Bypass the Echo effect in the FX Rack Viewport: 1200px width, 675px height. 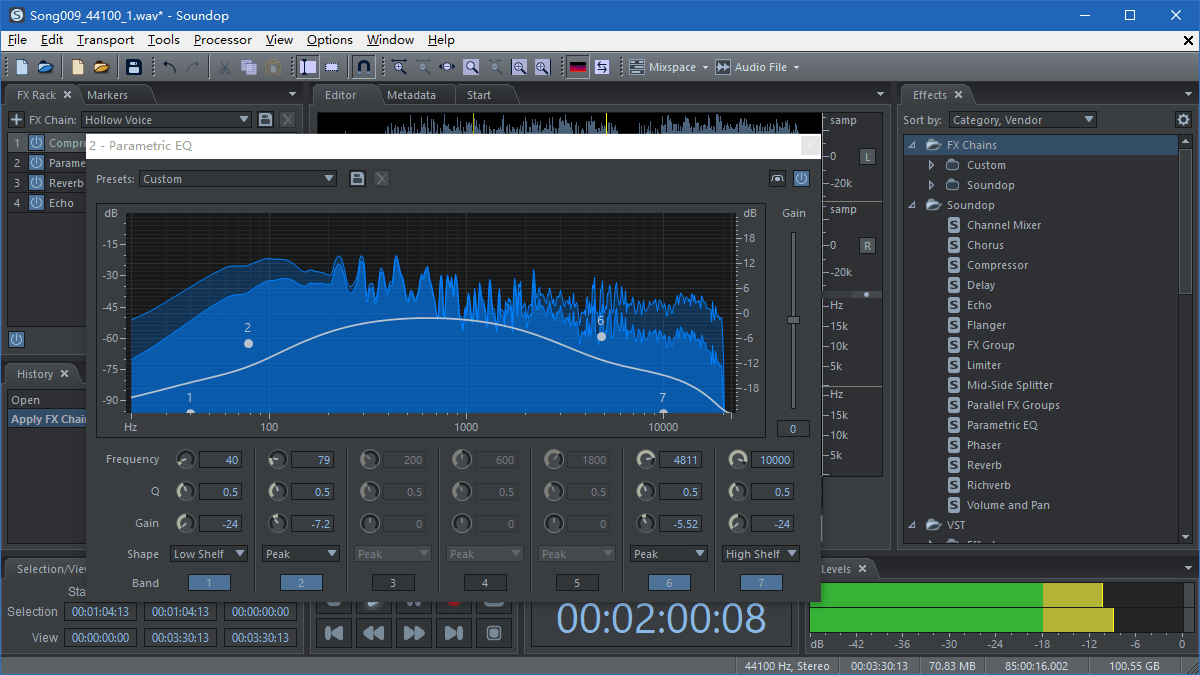point(34,202)
